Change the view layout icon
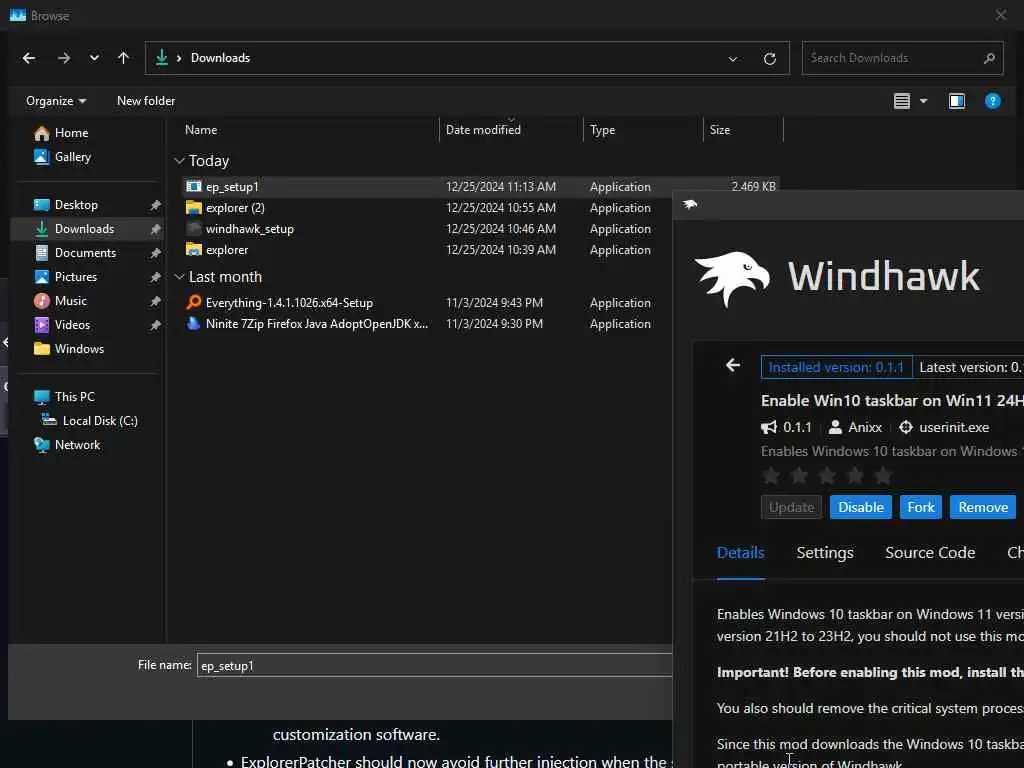 point(902,101)
